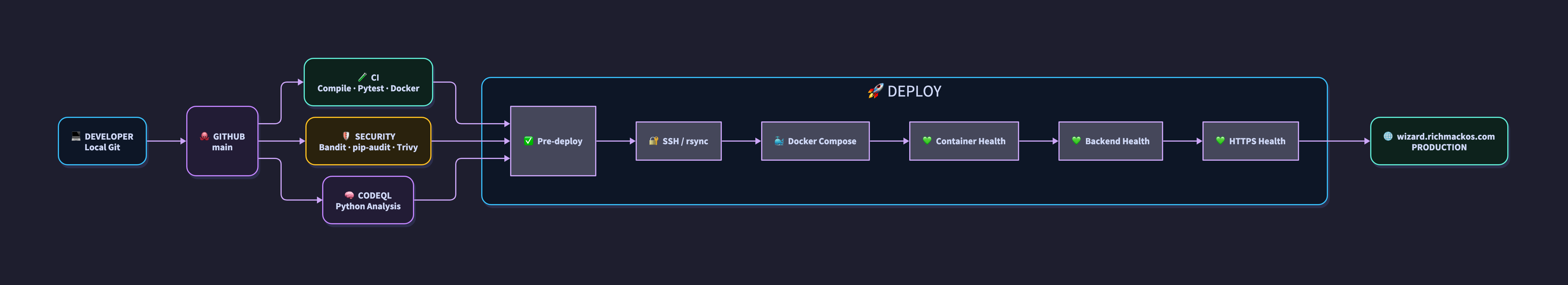Select the Pre-deploy step box
This screenshot has width=1568, height=285.
pyautogui.click(x=553, y=141)
